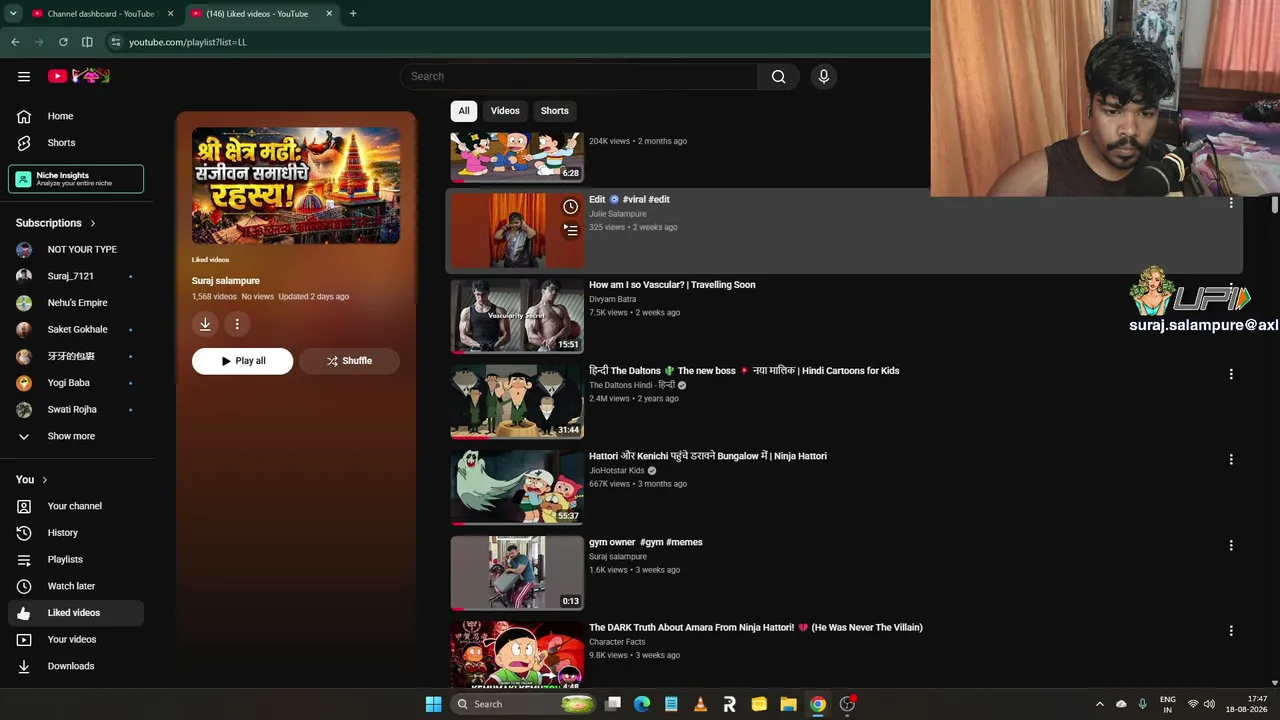Open the Suraj salampure channel link under the playlist cover
The image size is (1280, 720).
(226, 281)
